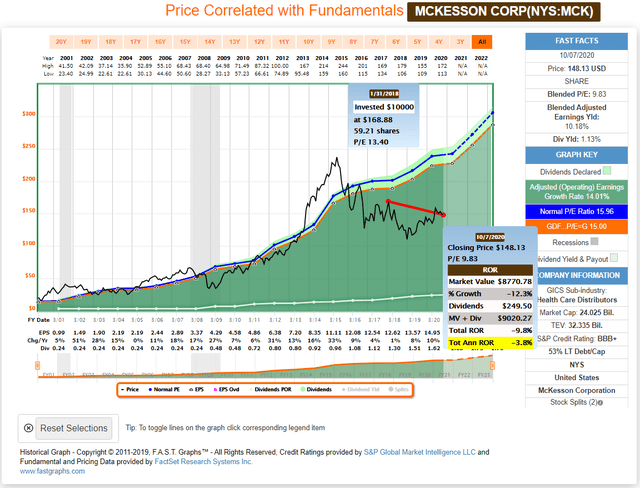The height and width of the screenshot is (488, 640).
Task: Select the All time range tab
Action: (x=482, y=42)
